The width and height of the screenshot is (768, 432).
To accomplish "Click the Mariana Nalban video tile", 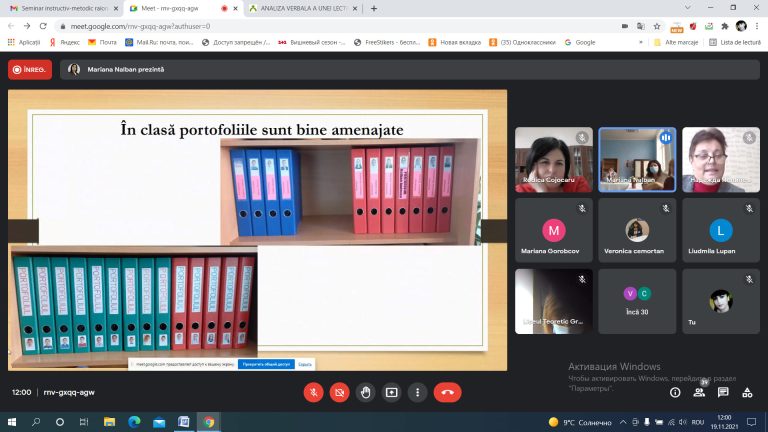I will point(637,160).
